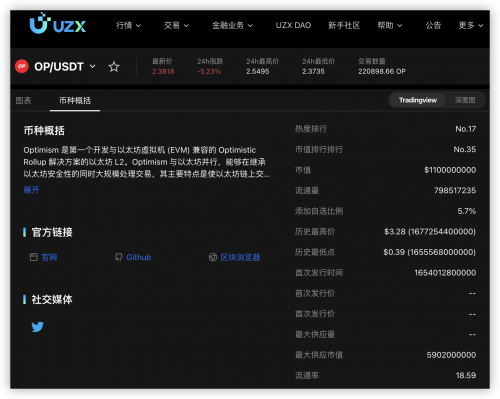The height and width of the screenshot is (399, 500).
Task: Click the volume 220898.66 OP
Action: tap(382, 71)
